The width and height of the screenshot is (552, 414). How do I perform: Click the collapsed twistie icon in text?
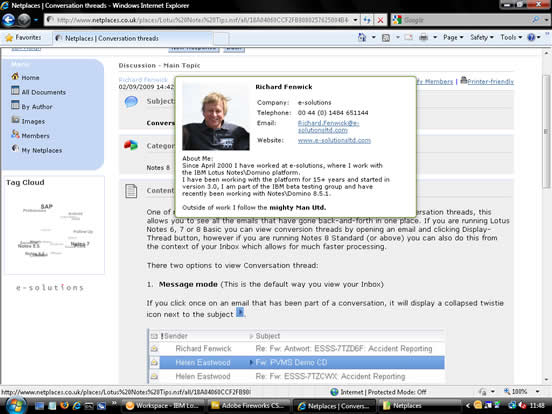pyautogui.click(x=239, y=312)
